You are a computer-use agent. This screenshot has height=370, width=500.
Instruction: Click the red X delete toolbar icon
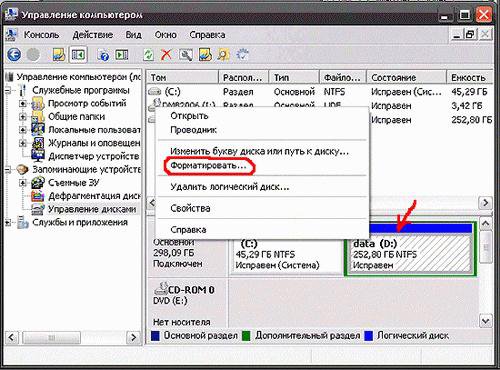click(x=166, y=55)
